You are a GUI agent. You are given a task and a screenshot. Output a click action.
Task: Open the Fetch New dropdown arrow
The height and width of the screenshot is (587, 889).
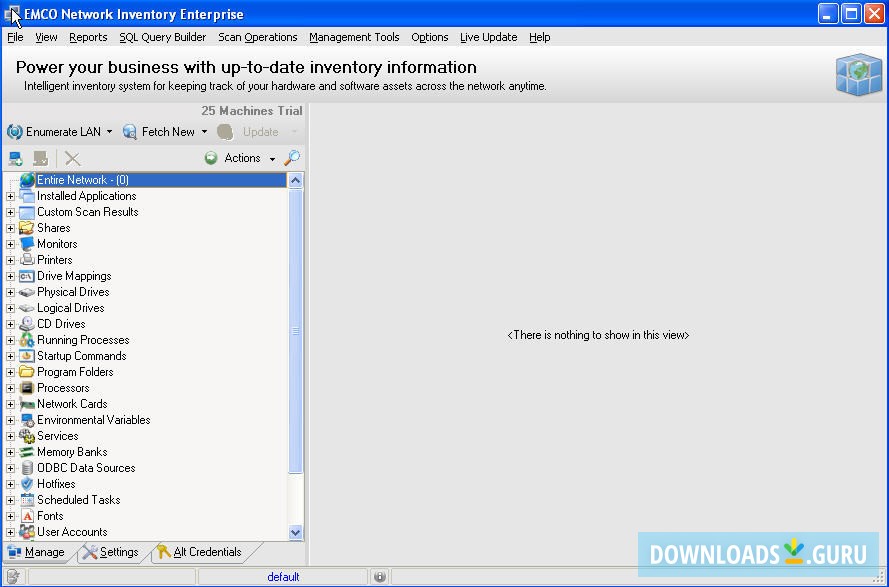click(204, 132)
